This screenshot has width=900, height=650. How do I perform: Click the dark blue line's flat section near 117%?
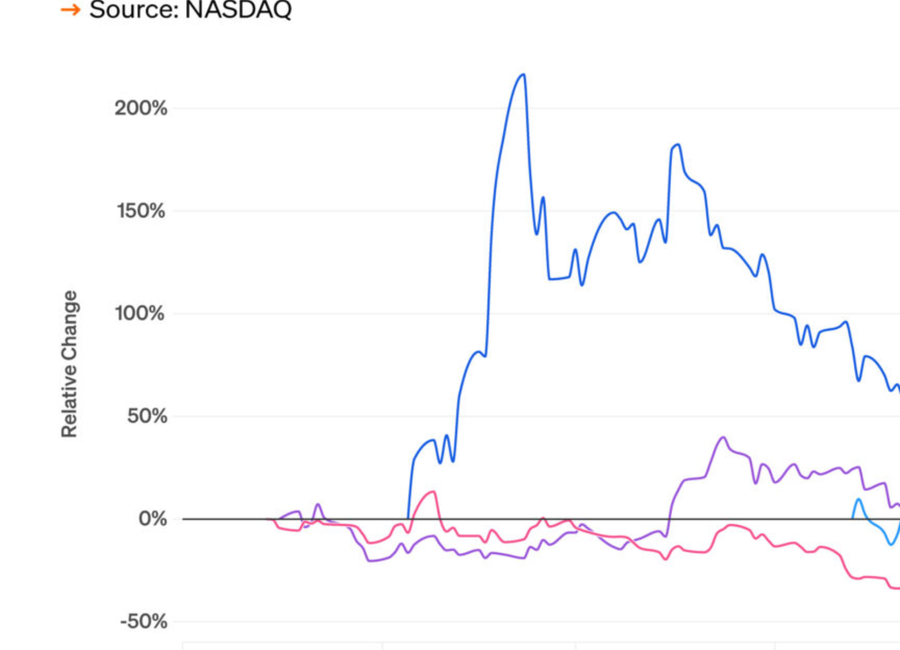(558, 278)
